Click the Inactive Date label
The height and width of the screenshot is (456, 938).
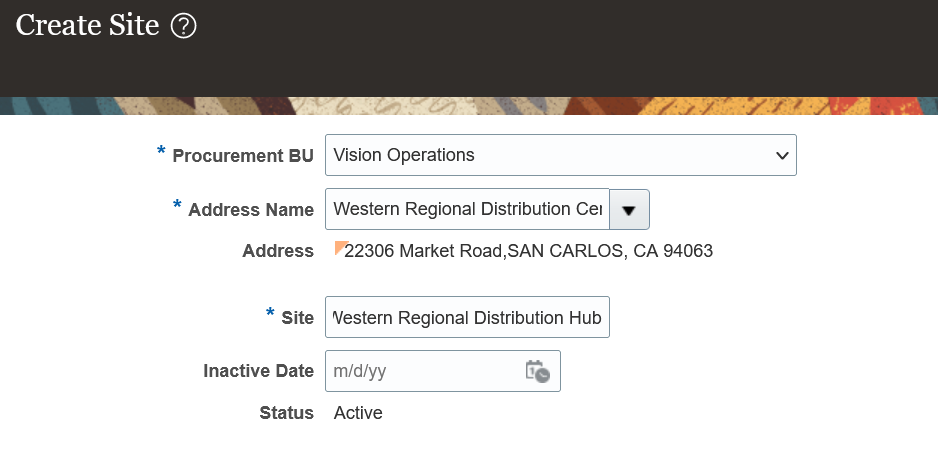258,371
